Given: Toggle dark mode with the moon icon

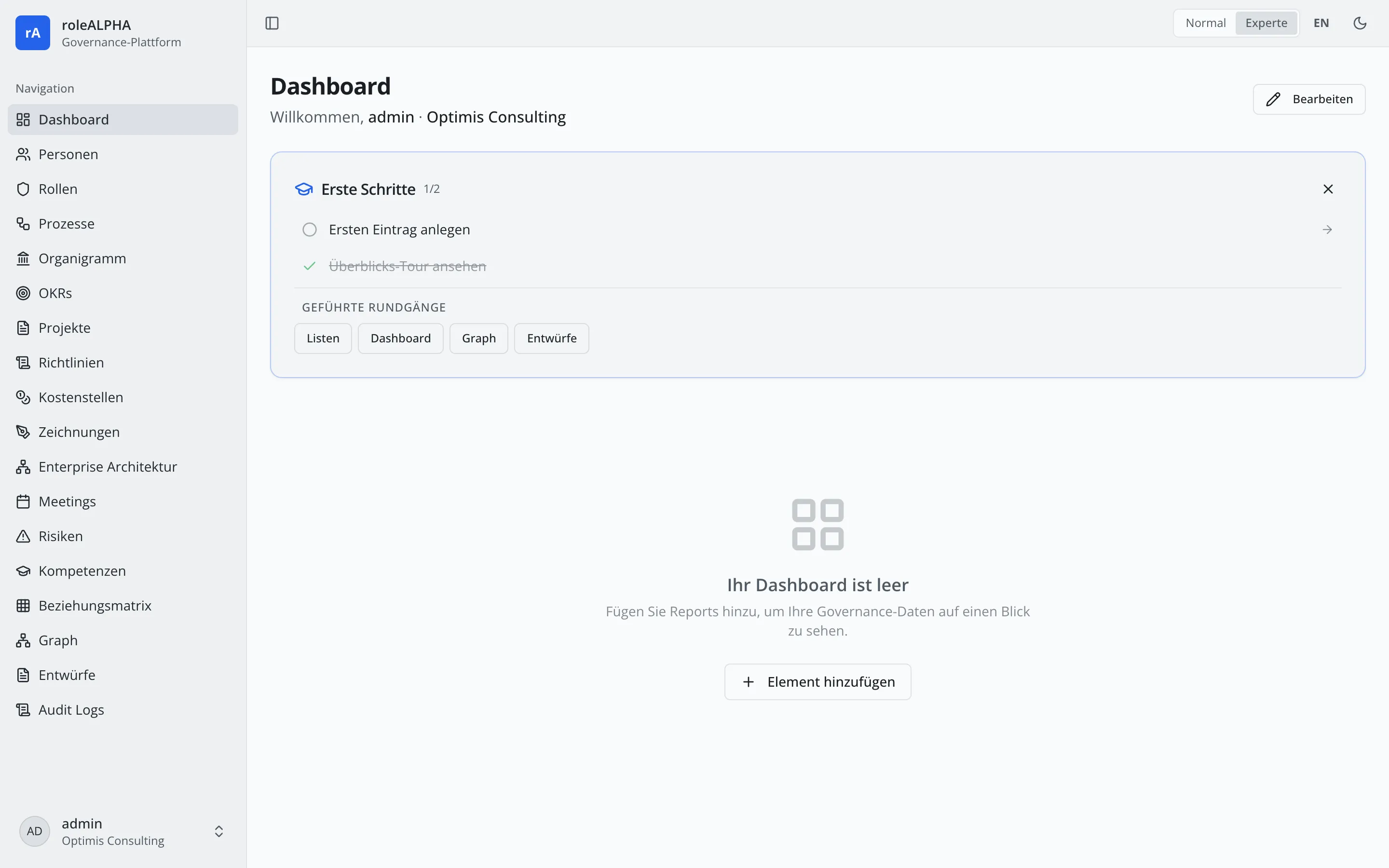Looking at the screenshot, I should pos(1360,23).
